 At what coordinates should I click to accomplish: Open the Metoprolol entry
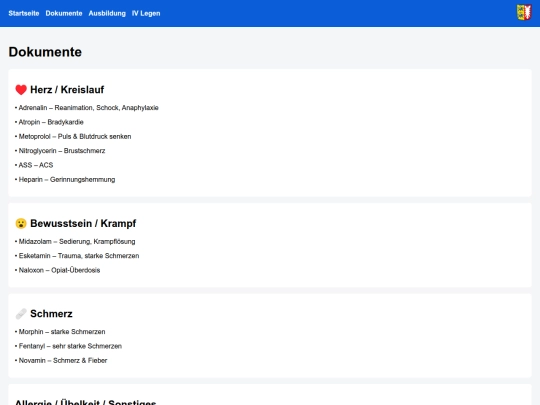click(73, 137)
